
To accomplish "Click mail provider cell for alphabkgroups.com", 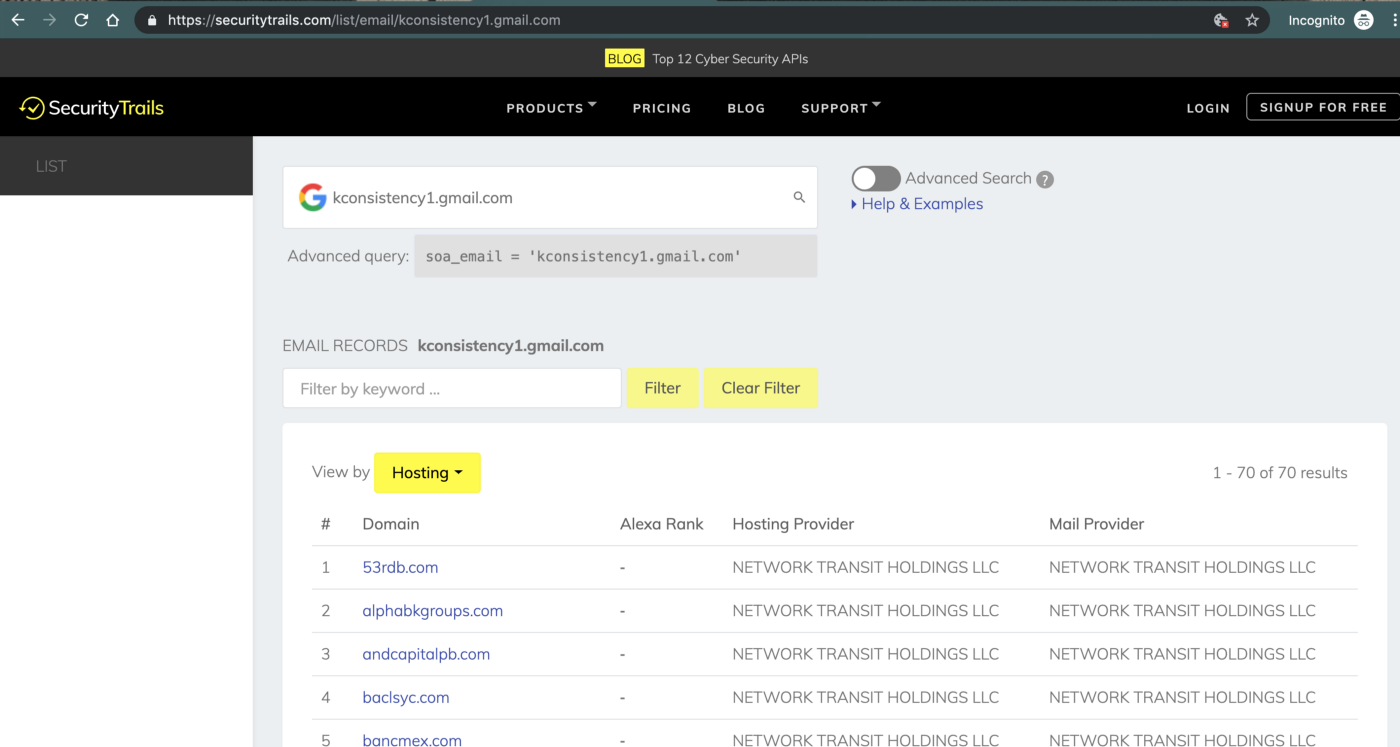I will 1182,611.
